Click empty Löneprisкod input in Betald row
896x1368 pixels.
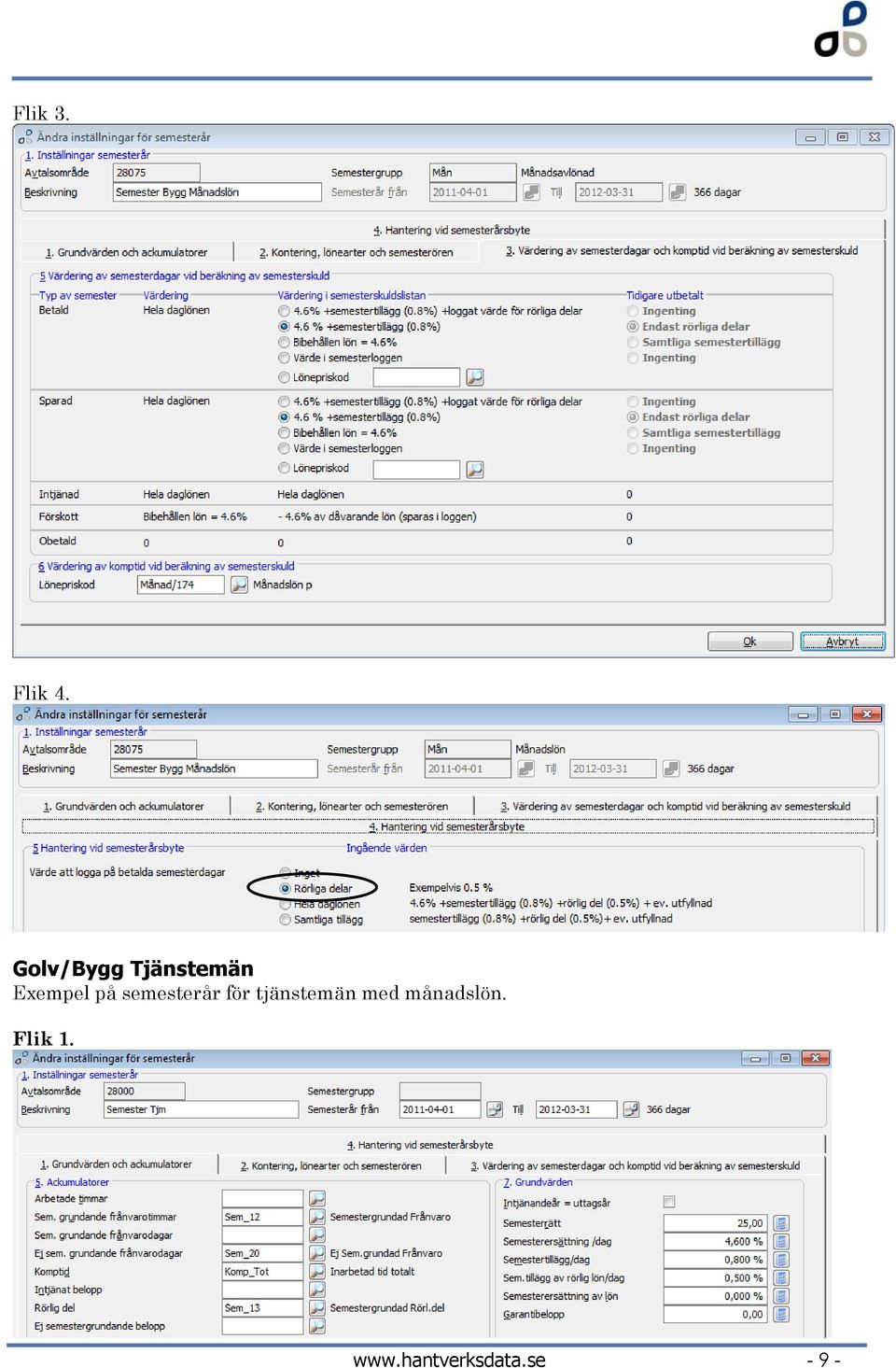point(416,377)
